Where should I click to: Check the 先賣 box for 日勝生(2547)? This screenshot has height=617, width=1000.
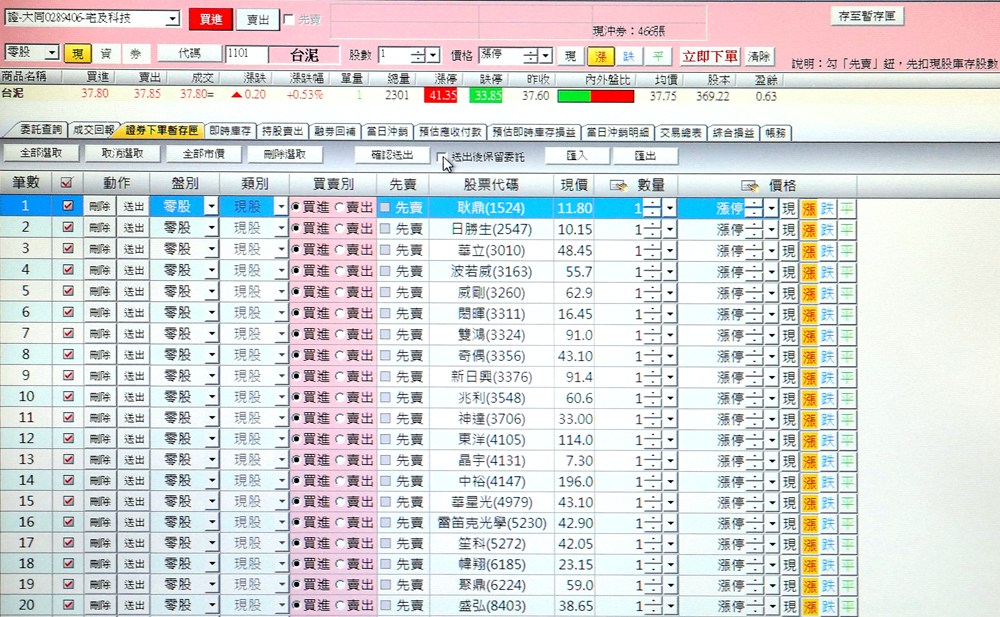tap(385, 228)
